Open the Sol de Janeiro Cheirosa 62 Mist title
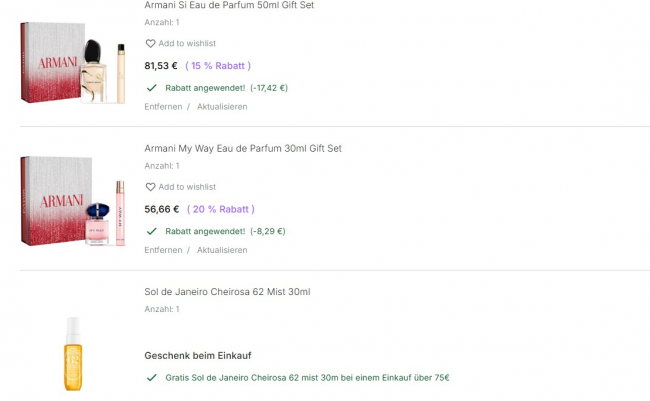The image size is (650, 401). pos(227,292)
